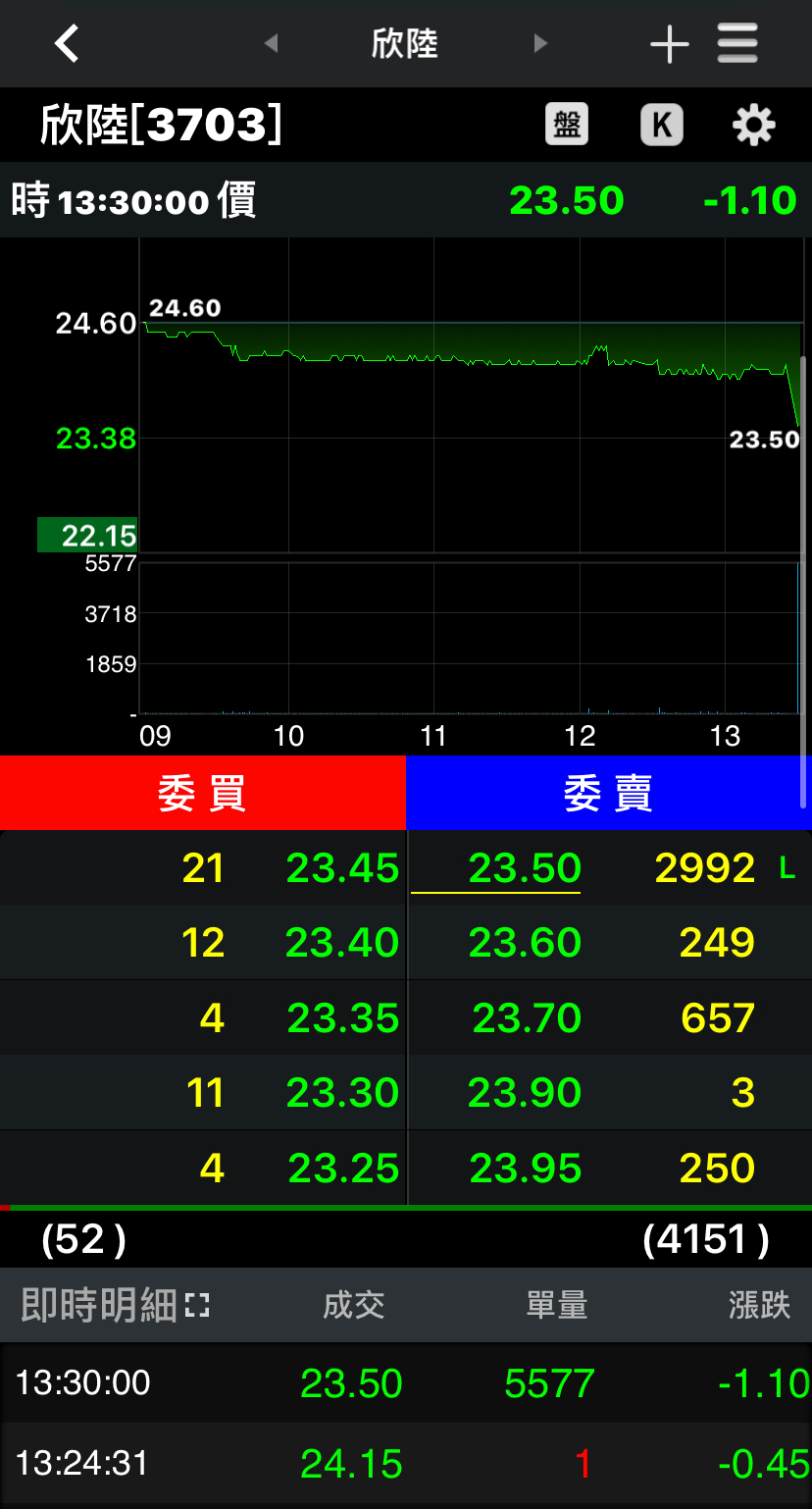
Task: Click the 欣陸 title in header
Action: tap(404, 44)
